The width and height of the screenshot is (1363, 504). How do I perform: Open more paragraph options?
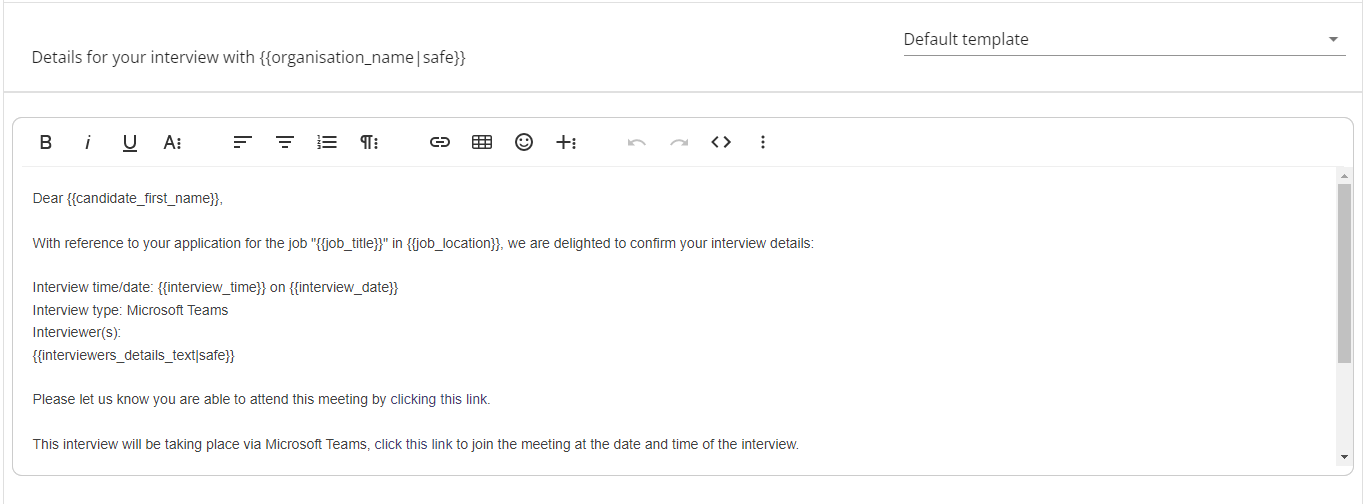click(369, 142)
